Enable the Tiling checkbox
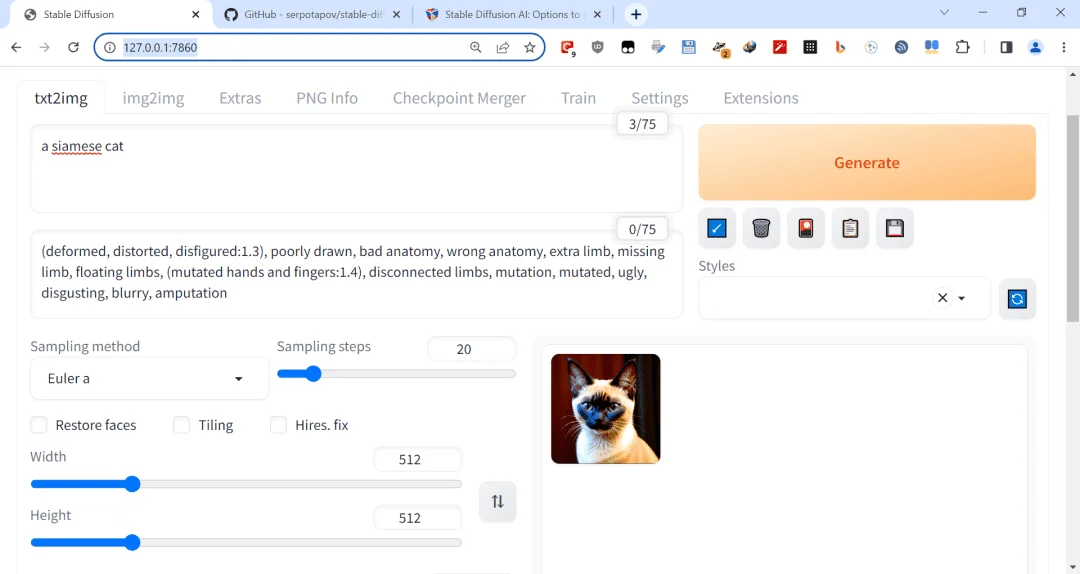This screenshot has height=574, width=1080. click(x=182, y=425)
